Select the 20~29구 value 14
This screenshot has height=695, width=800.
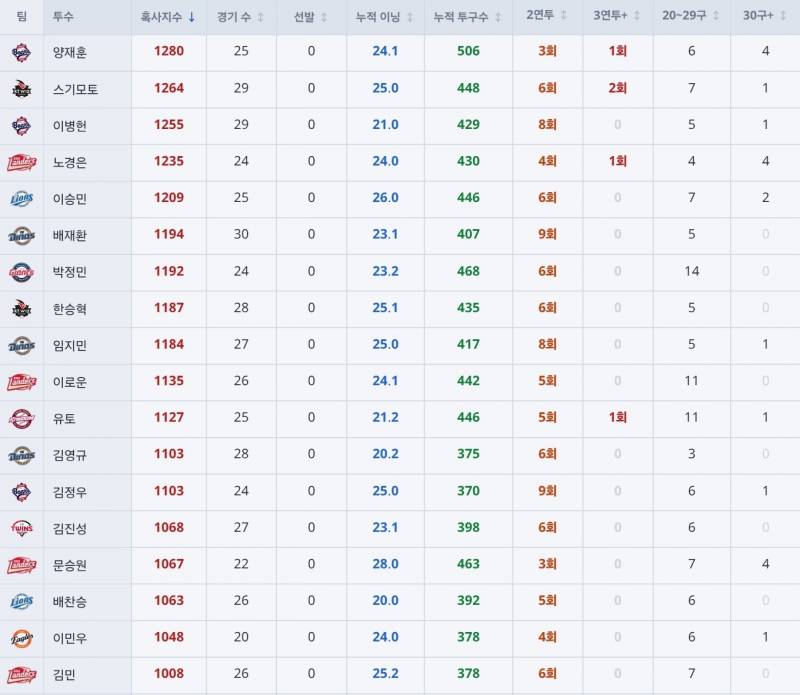coord(692,271)
